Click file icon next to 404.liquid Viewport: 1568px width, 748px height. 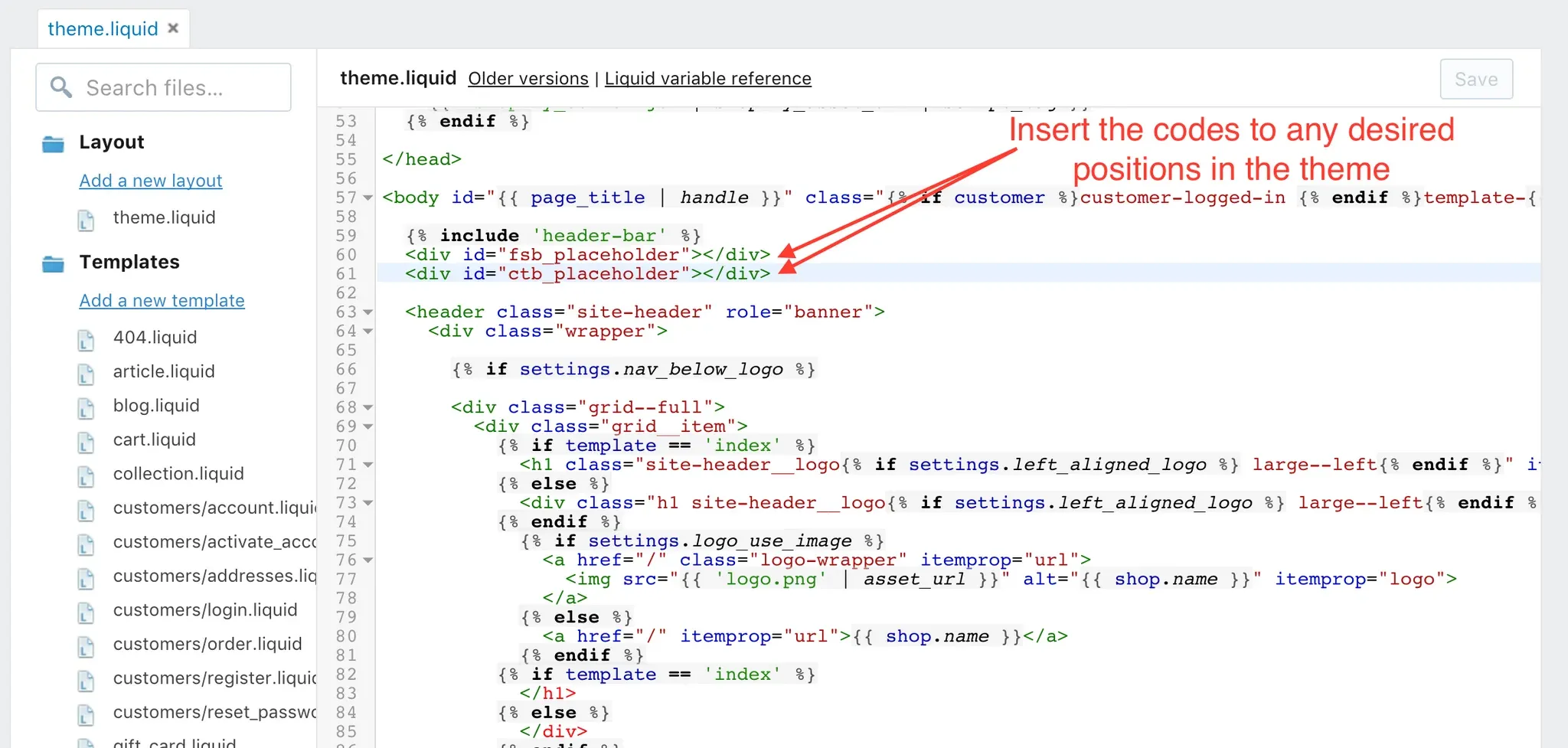pyautogui.click(x=86, y=340)
